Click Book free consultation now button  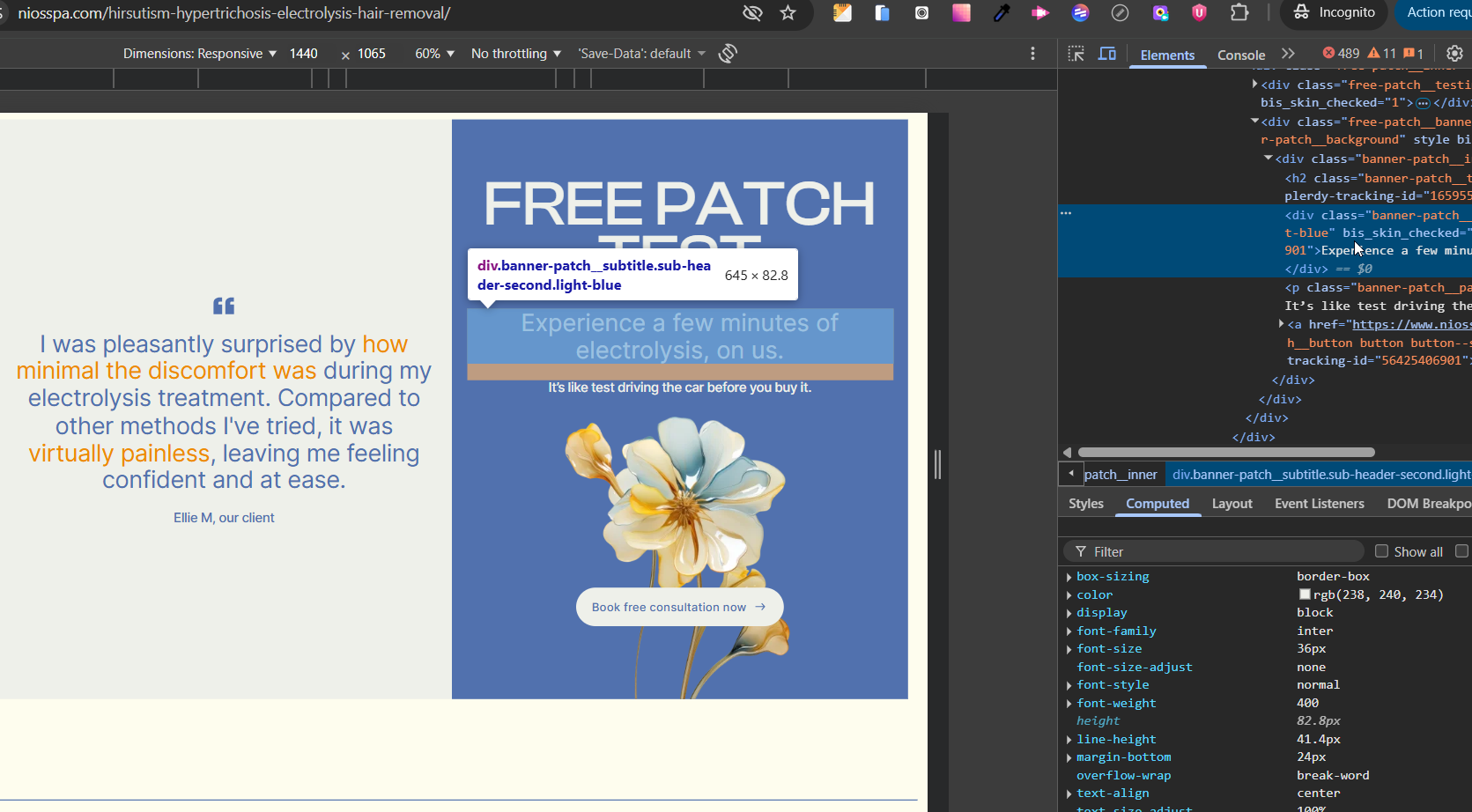(x=679, y=607)
